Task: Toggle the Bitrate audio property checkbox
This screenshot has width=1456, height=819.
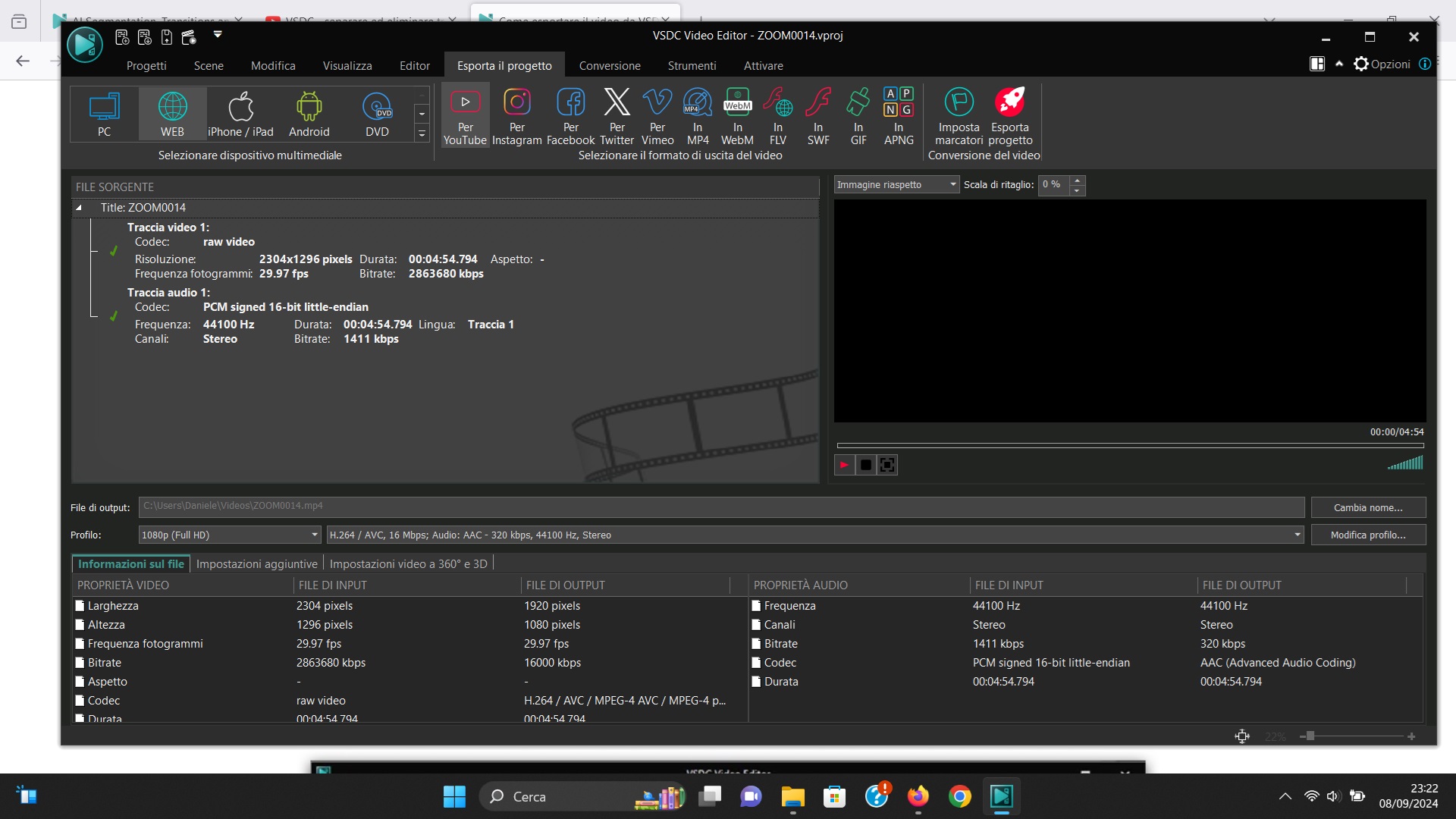Action: (756, 644)
